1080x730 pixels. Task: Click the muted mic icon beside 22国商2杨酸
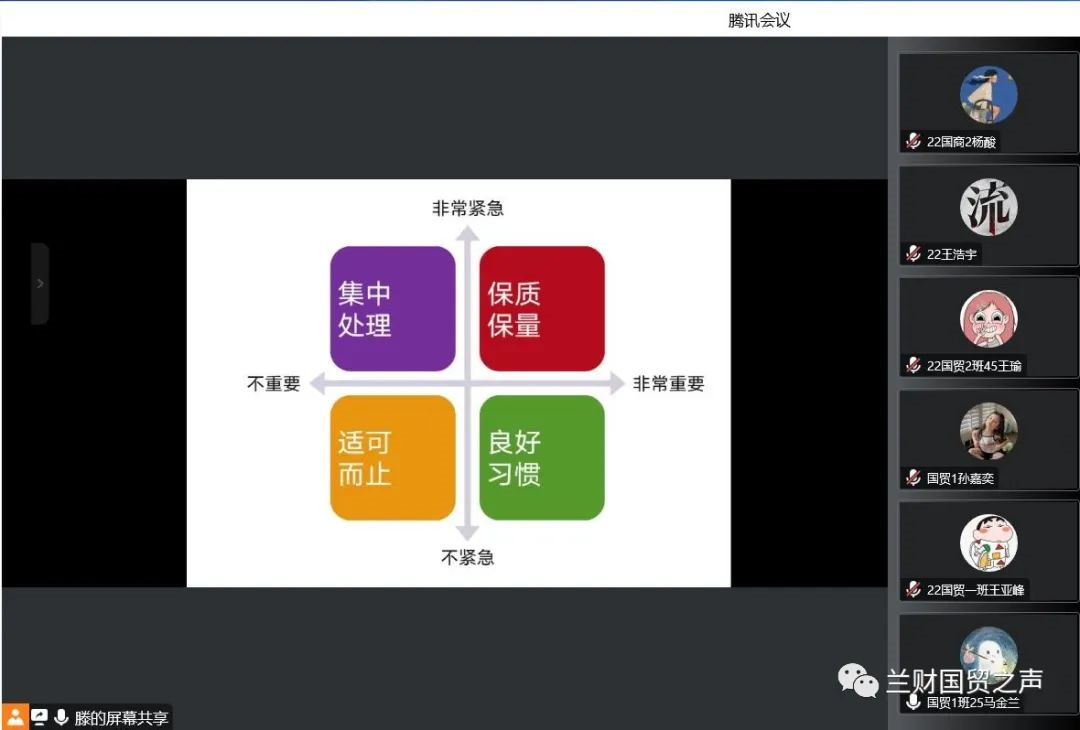pos(913,141)
